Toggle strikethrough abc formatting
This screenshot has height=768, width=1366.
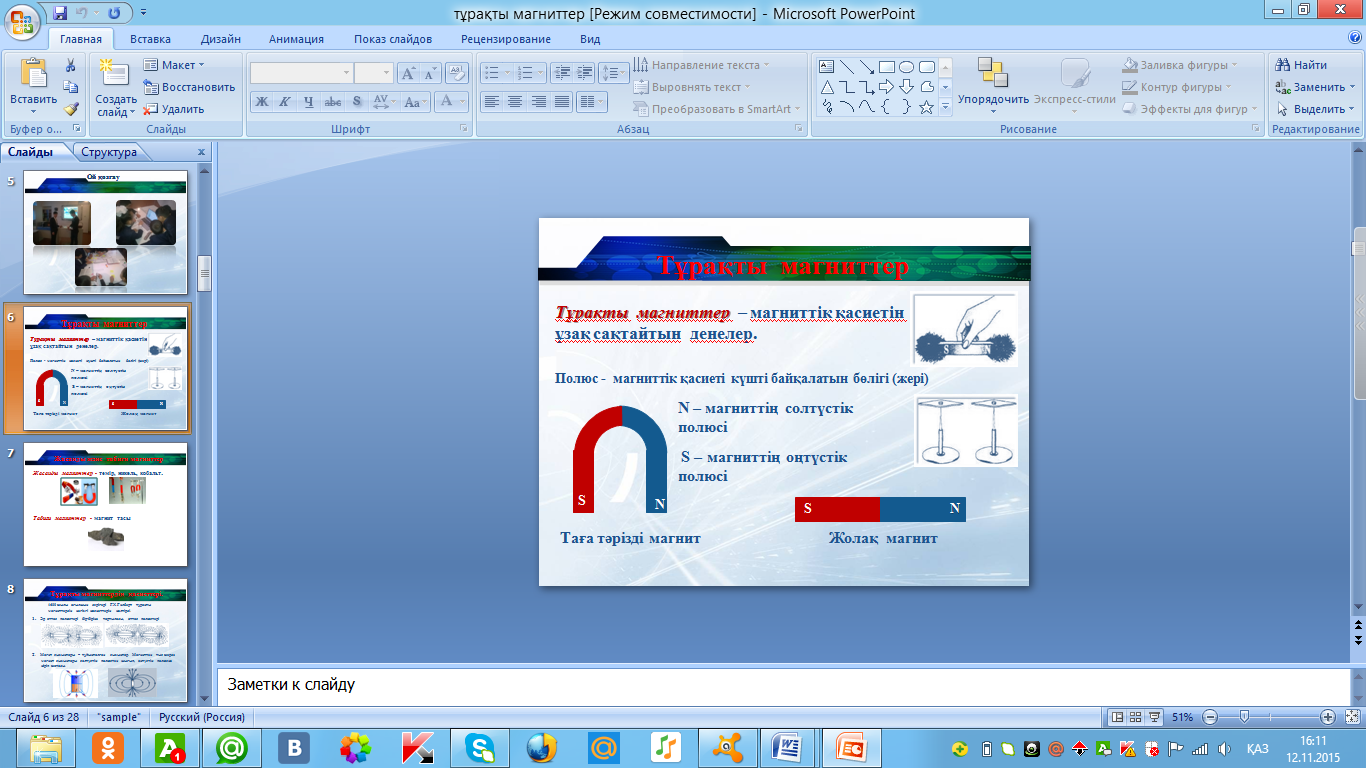(333, 101)
